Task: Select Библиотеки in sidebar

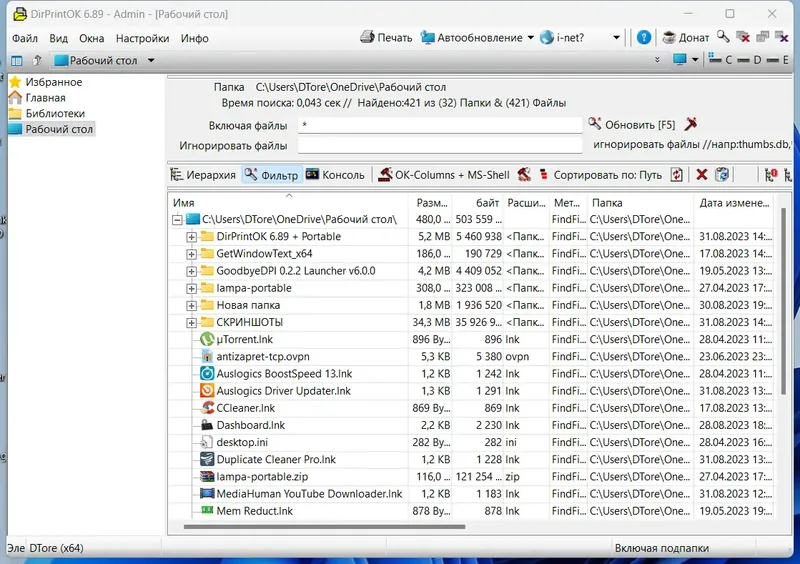Action: (x=55, y=113)
